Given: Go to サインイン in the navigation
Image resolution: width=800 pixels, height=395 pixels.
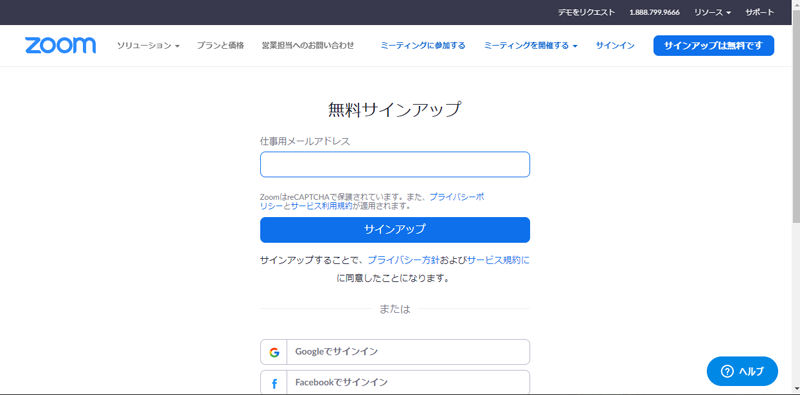Looking at the screenshot, I should coord(615,45).
